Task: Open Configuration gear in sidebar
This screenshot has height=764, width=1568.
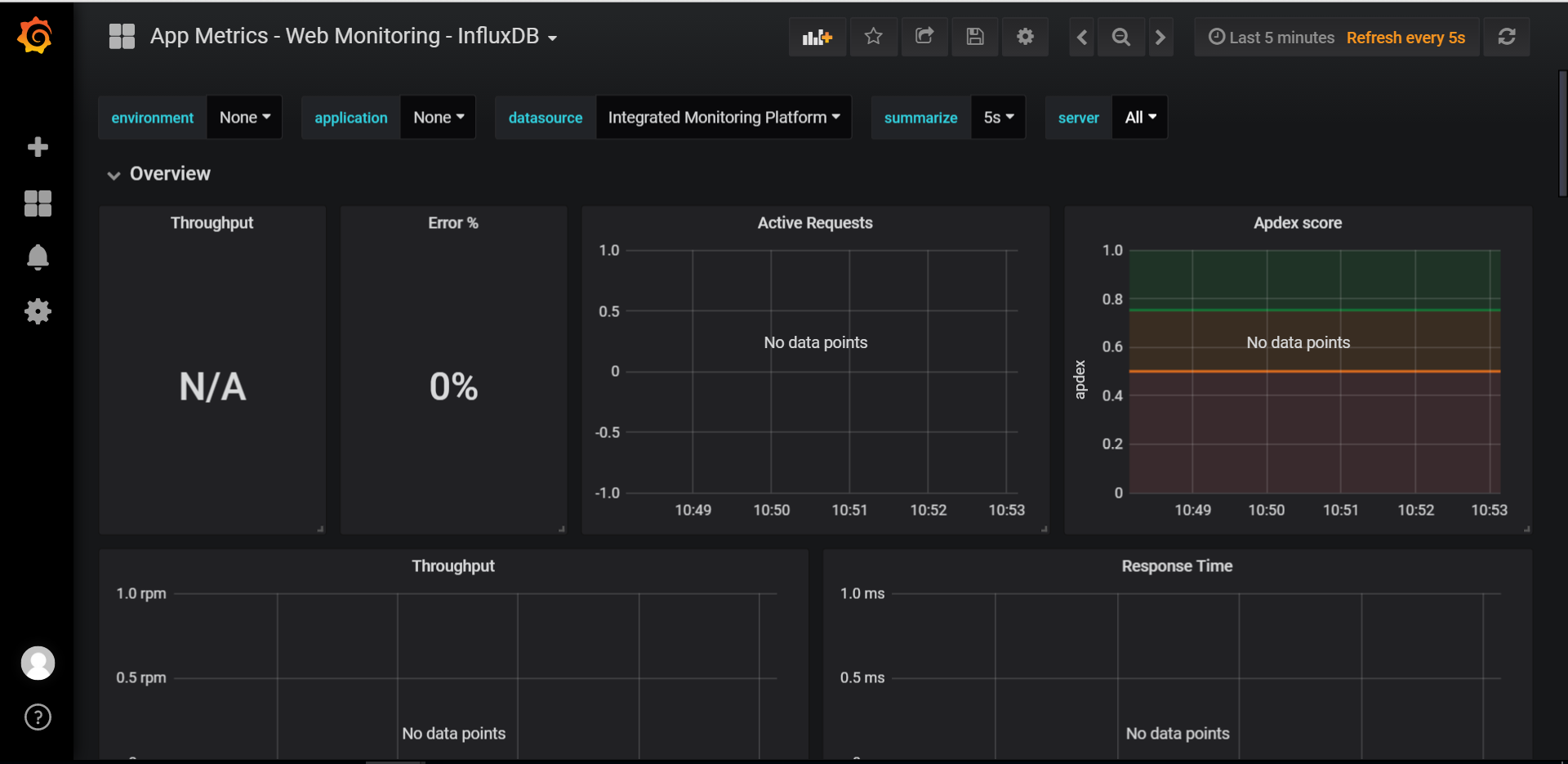Action: click(x=38, y=311)
